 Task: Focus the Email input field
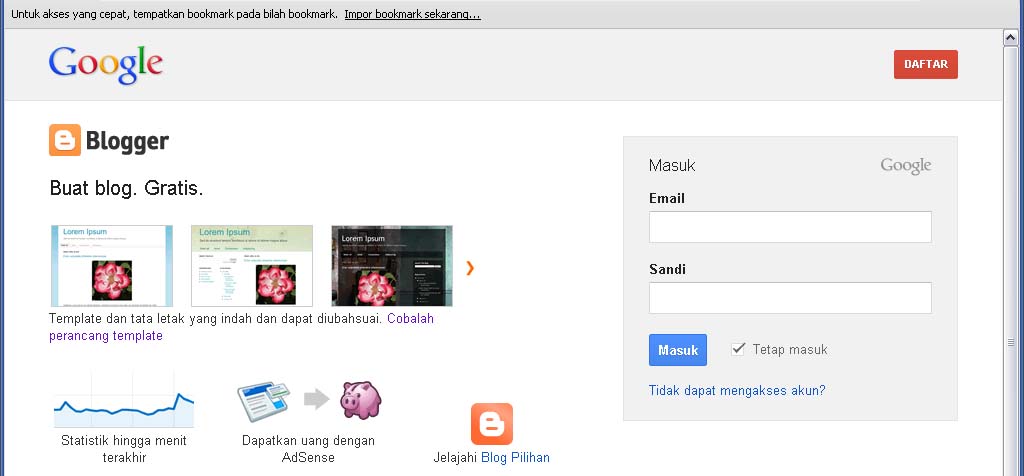(x=790, y=227)
